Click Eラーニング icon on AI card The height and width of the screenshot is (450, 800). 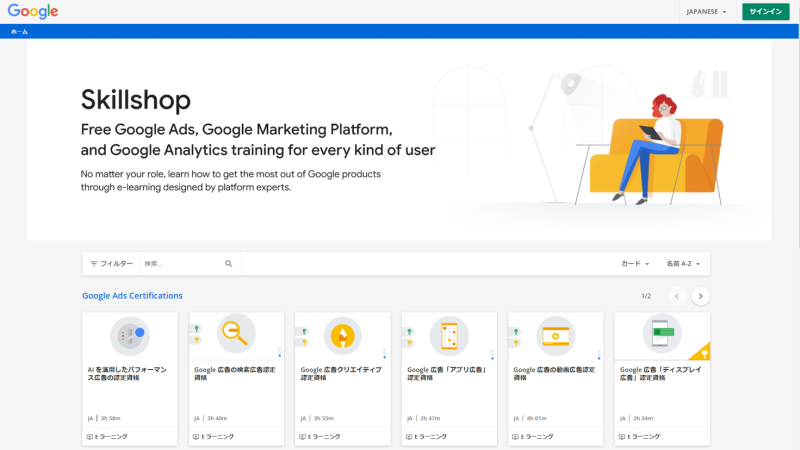point(89,437)
